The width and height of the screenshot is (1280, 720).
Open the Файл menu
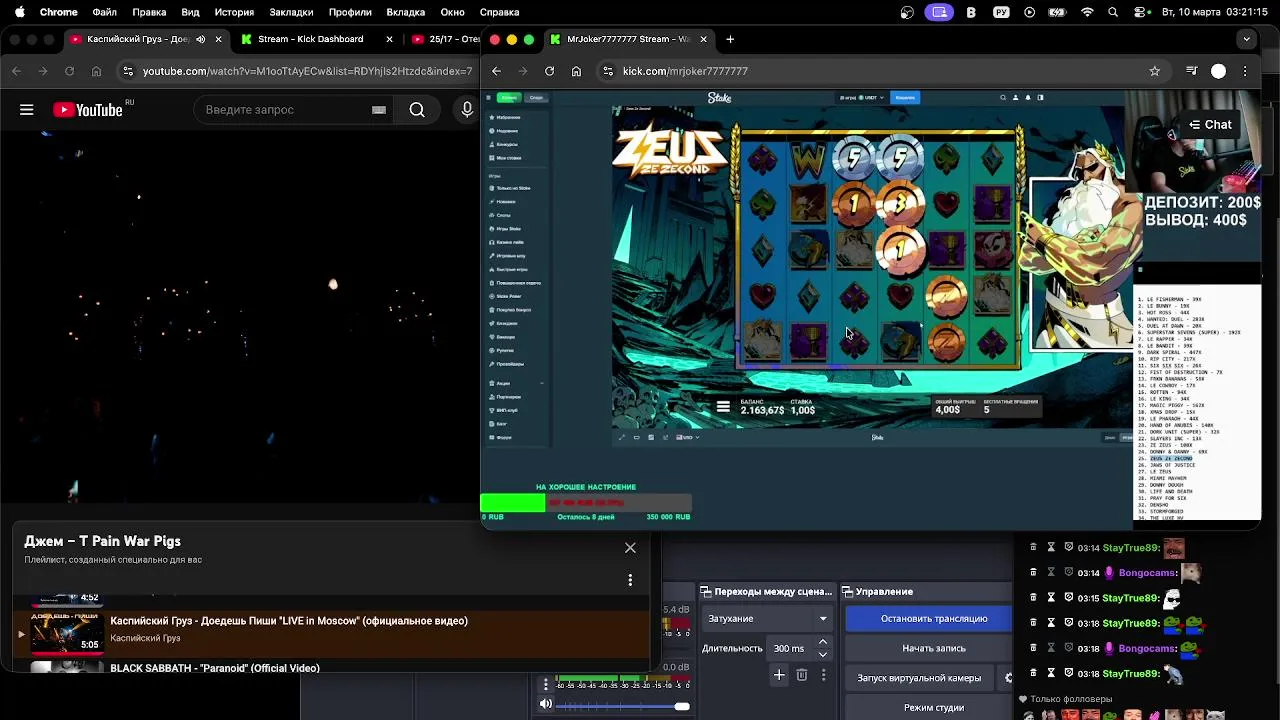[105, 12]
